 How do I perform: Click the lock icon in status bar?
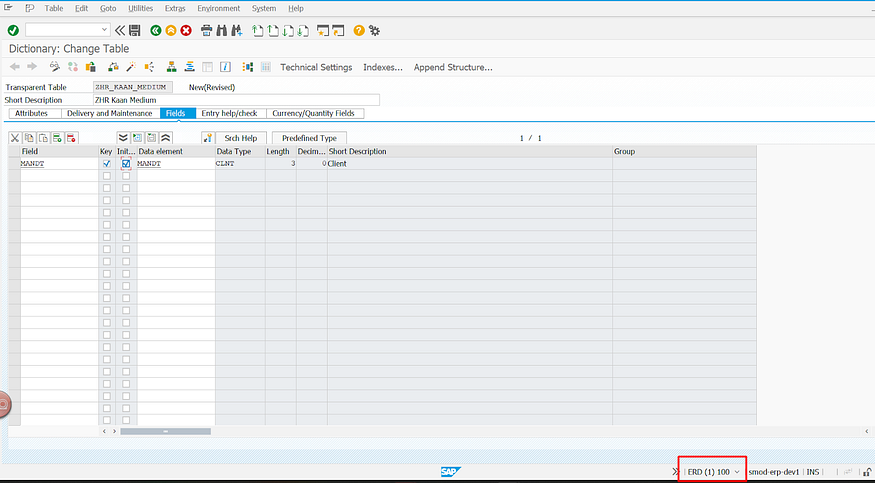868,472
